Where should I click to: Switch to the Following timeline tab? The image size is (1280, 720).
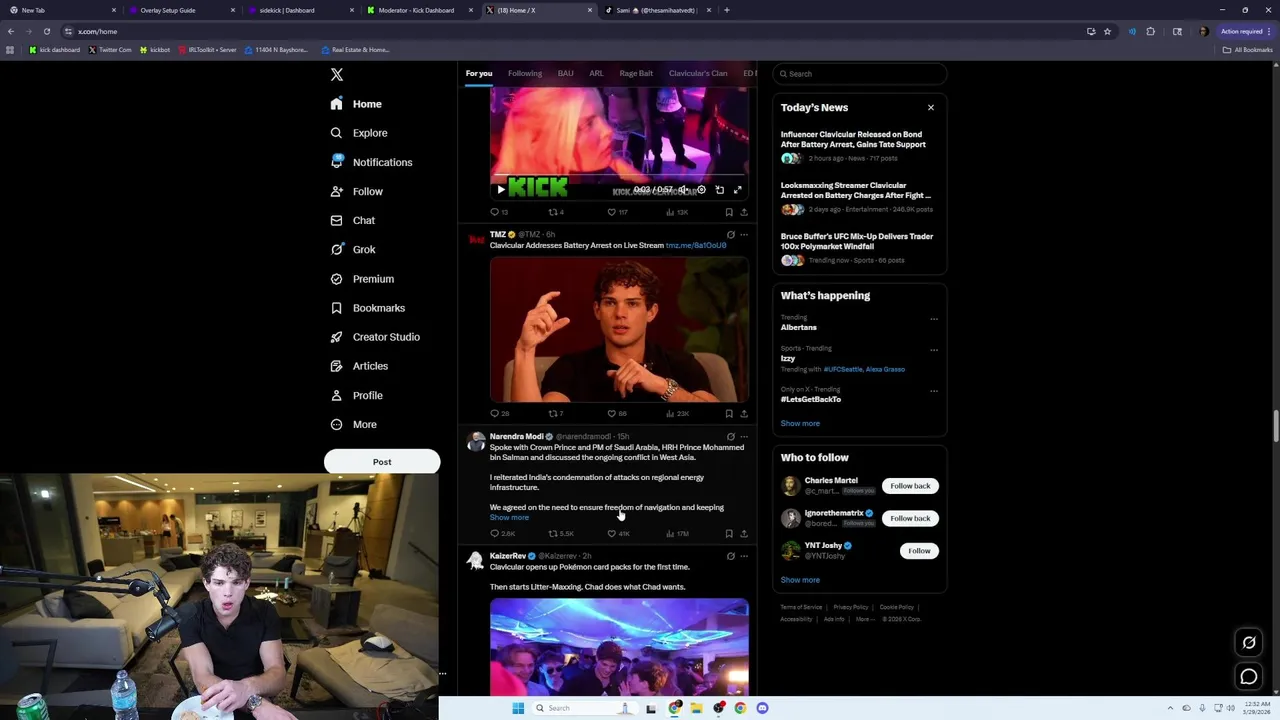point(524,73)
